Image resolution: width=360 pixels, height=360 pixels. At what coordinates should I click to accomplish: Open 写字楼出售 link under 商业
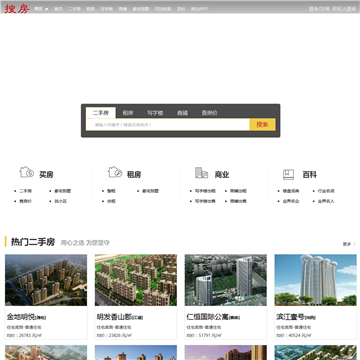click(x=205, y=201)
